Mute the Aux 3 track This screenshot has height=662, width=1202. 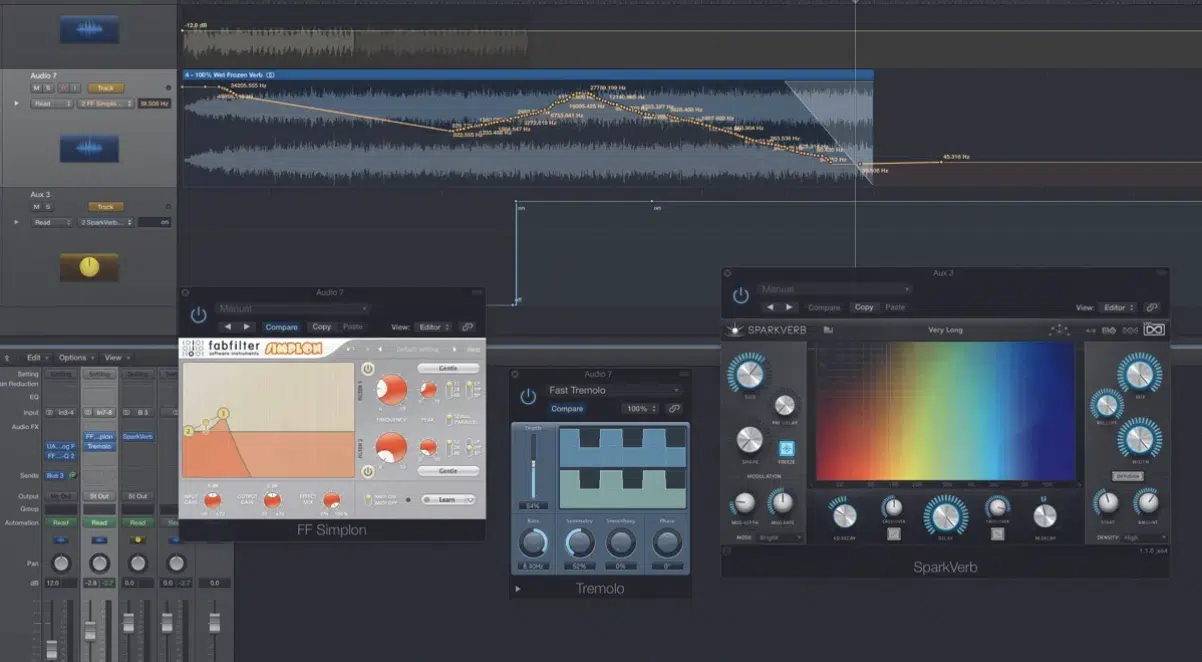[36, 207]
